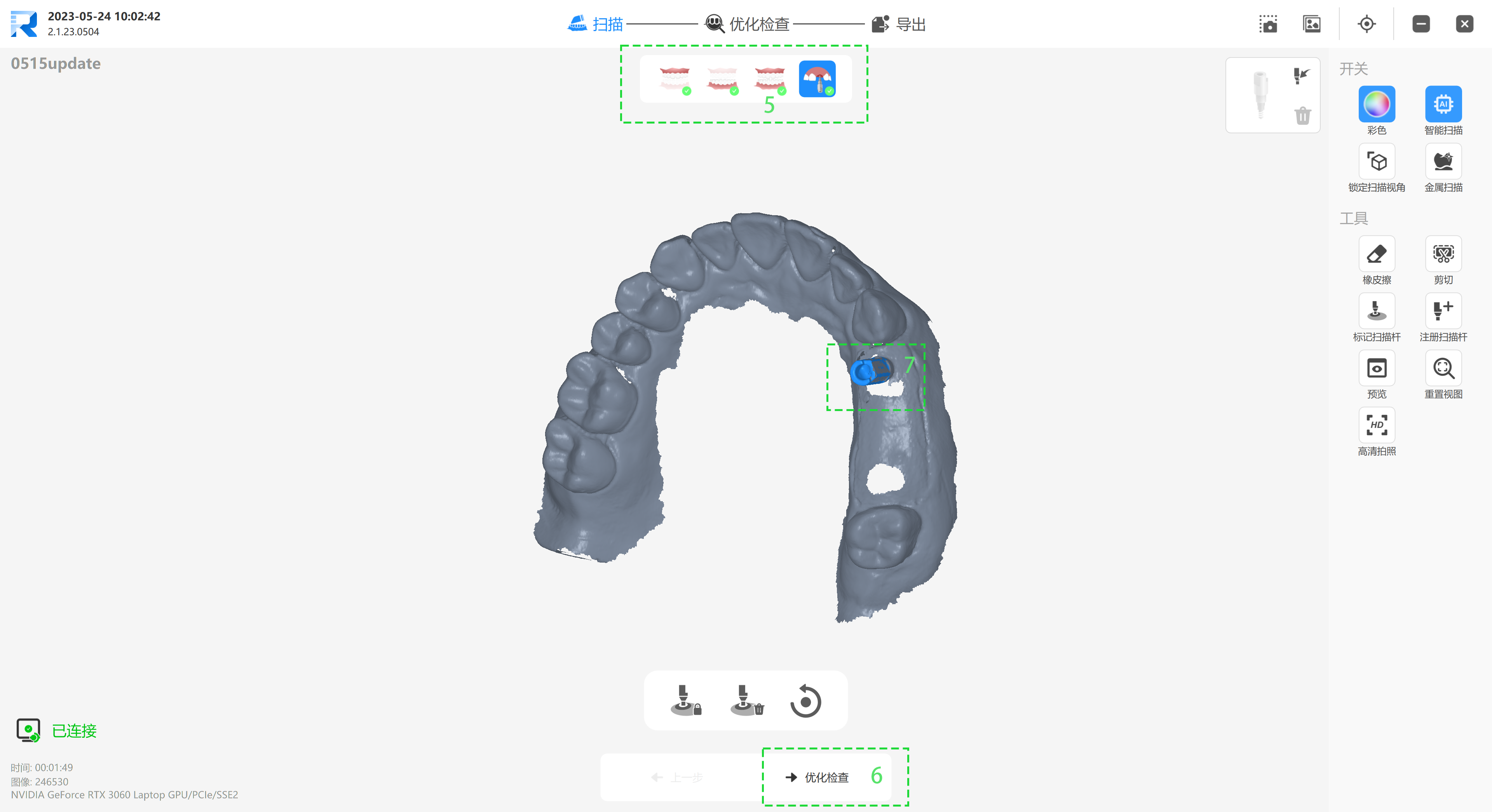Click the scan body pick icon in the preview card
This screenshot has height=812, width=1492.
coord(1301,75)
